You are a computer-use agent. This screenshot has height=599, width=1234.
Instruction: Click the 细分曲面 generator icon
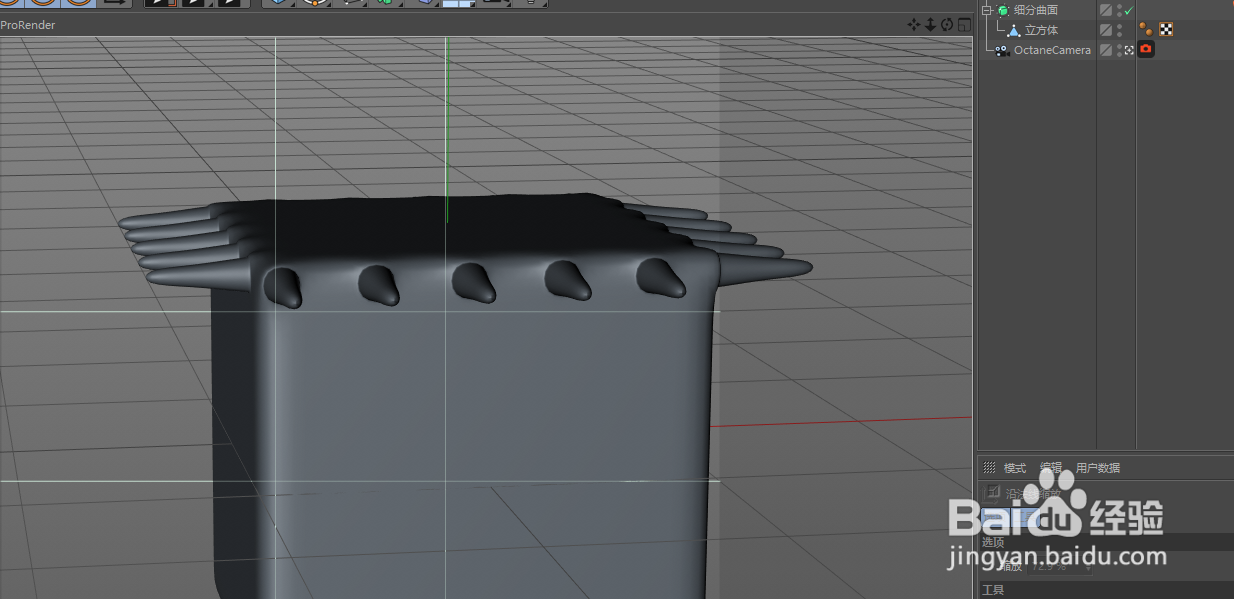click(1003, 10)
